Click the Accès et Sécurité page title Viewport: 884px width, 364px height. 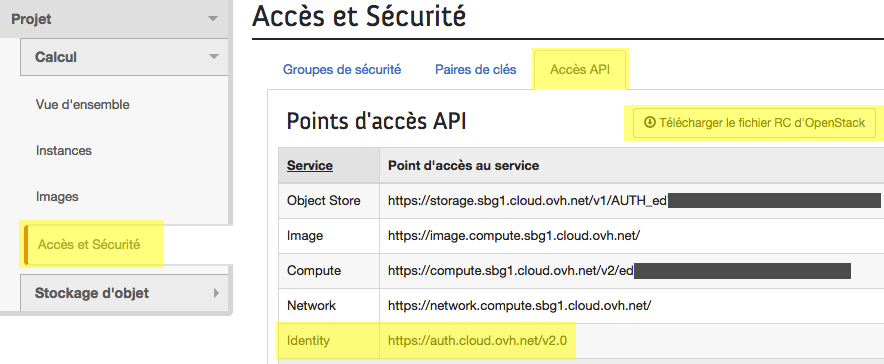point(359,16)
